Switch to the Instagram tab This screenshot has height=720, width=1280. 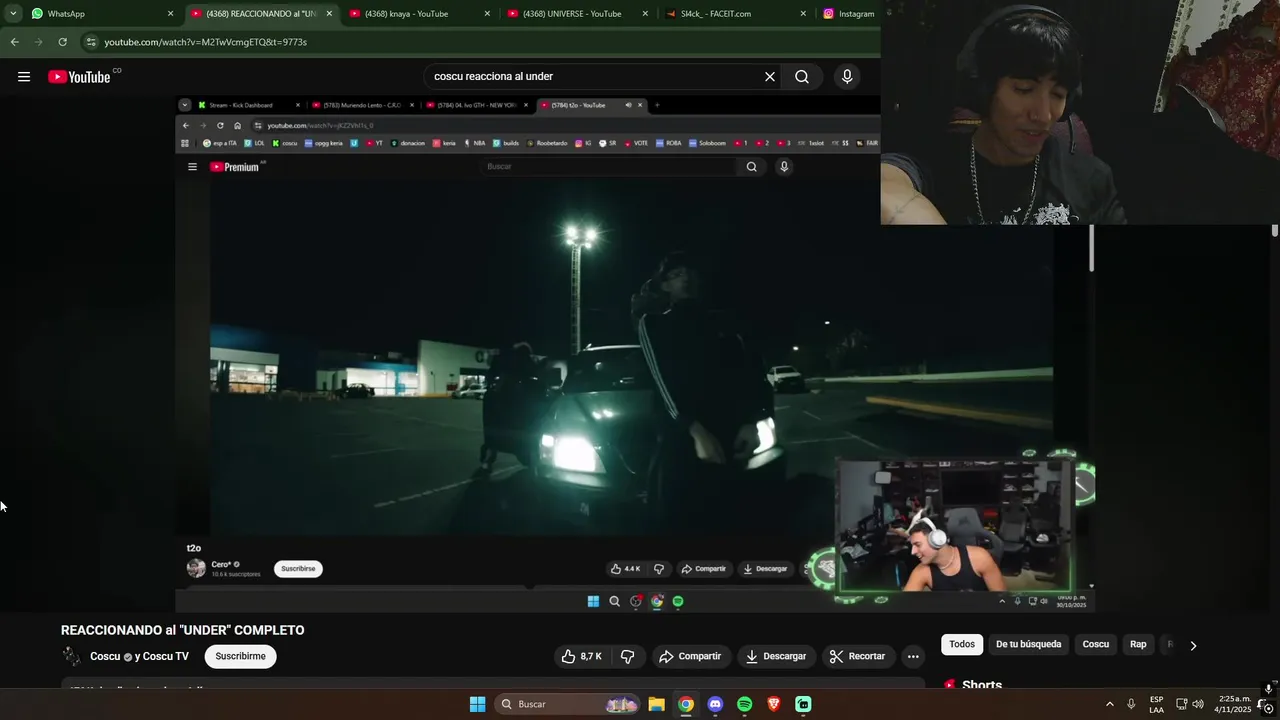848,14
